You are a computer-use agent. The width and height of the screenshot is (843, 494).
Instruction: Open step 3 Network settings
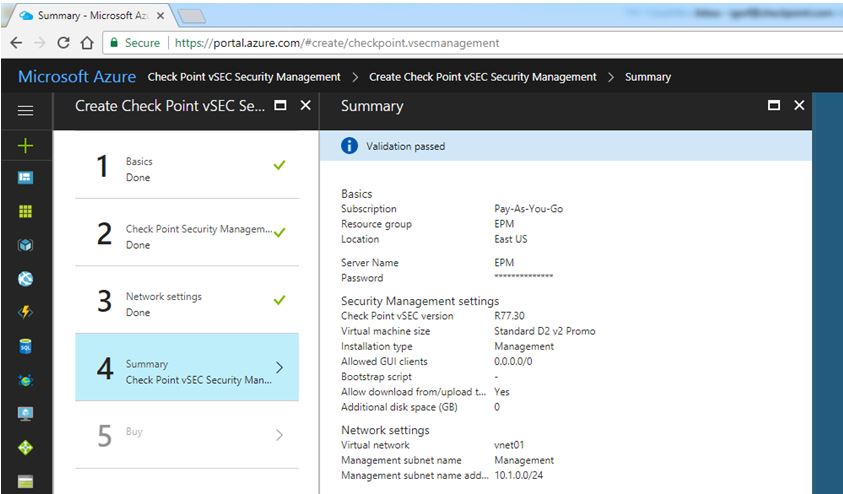[187, 300]
